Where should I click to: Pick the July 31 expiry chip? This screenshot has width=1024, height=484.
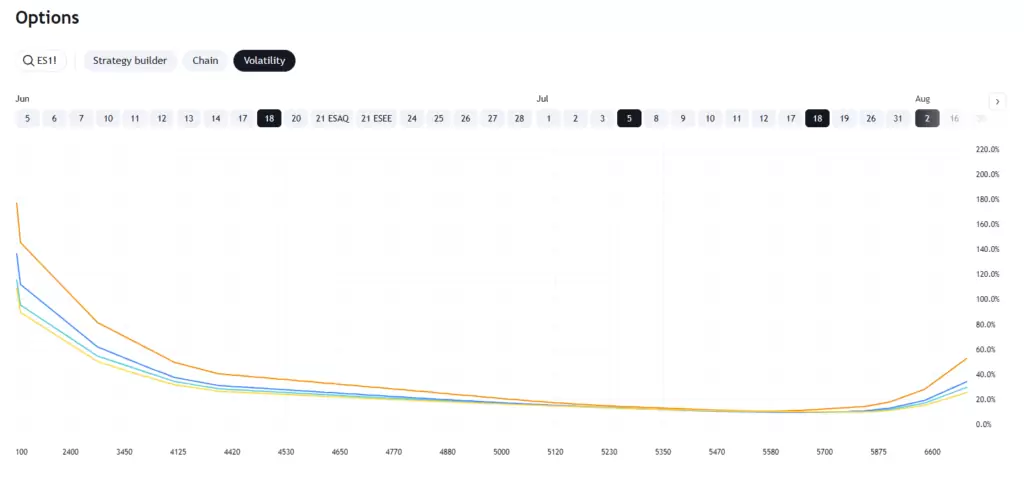pos(898,118)
